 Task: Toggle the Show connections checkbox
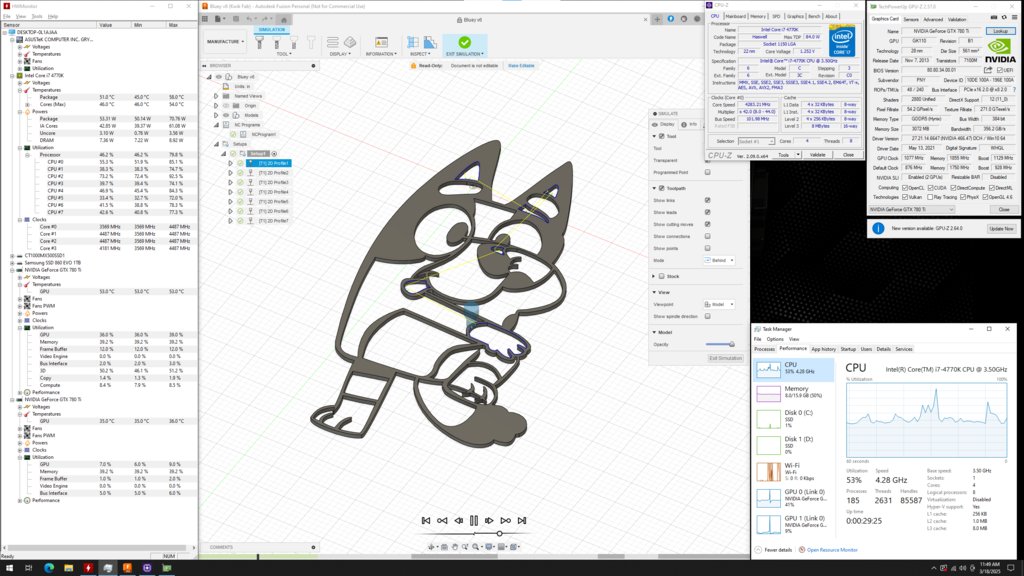[707, 236]
